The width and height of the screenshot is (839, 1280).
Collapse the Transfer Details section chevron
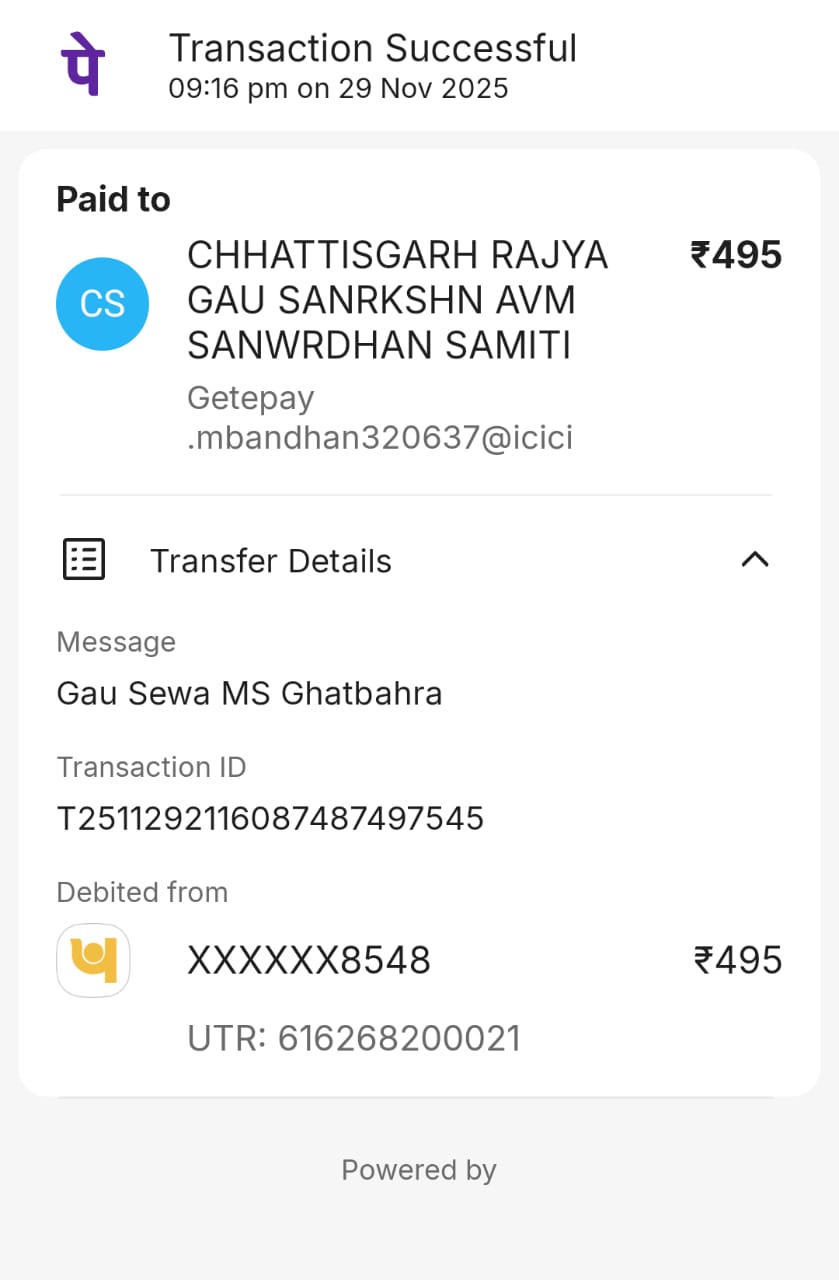755,560
